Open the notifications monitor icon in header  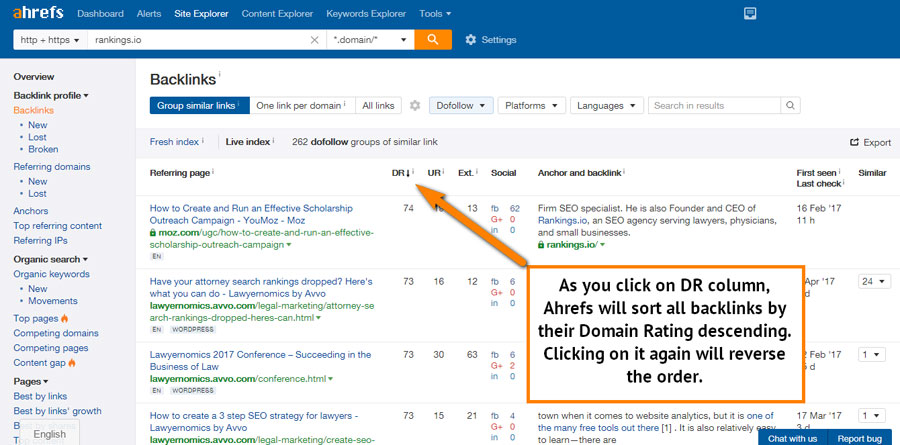click(x=750, y=14)
